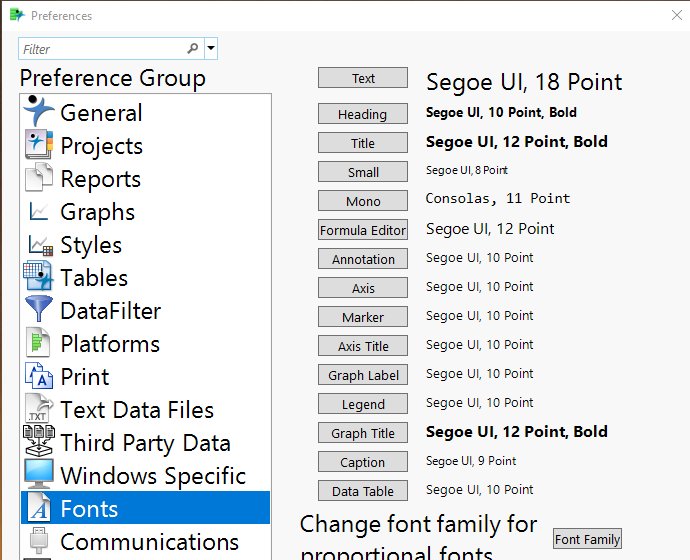The width and height of the screenshot is (690, 560).
Task: Set the Legend font
Action: pos(363,404)
